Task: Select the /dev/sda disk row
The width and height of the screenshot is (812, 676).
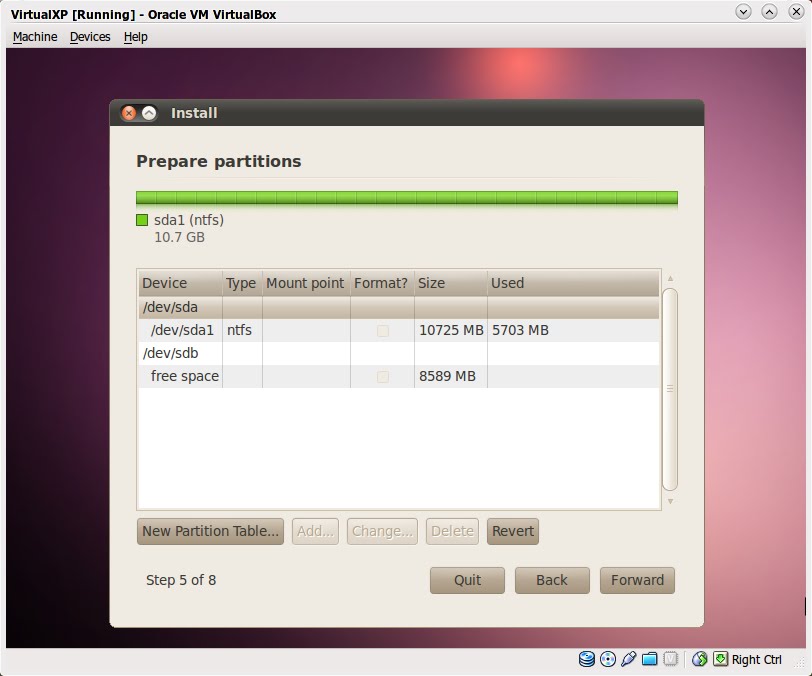Action: 399,307
